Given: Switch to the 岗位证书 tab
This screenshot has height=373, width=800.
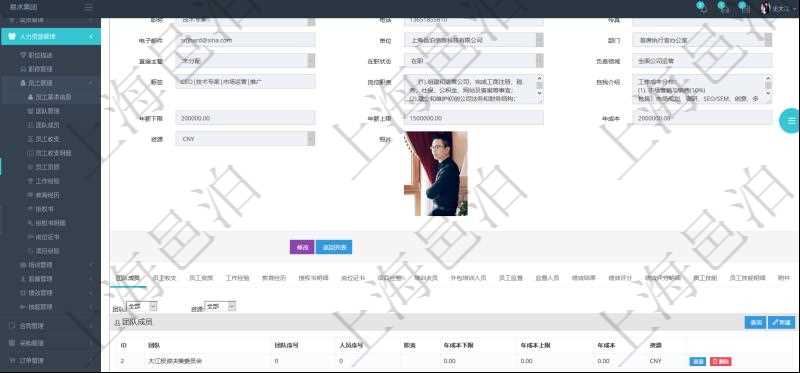Looking at the screenshot, I should coord(353,278).
